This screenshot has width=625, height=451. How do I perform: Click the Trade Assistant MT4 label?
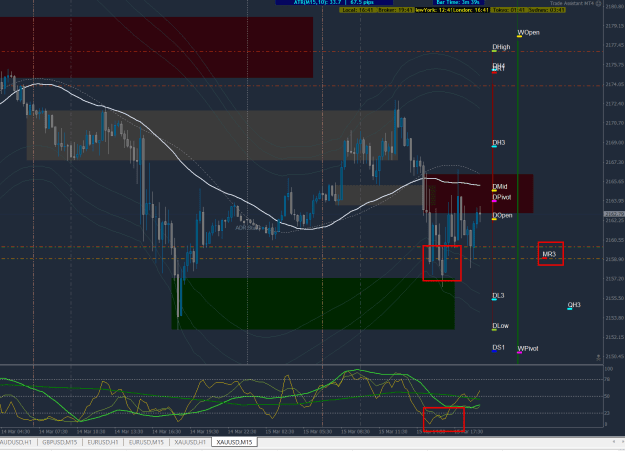coord(572,3)
